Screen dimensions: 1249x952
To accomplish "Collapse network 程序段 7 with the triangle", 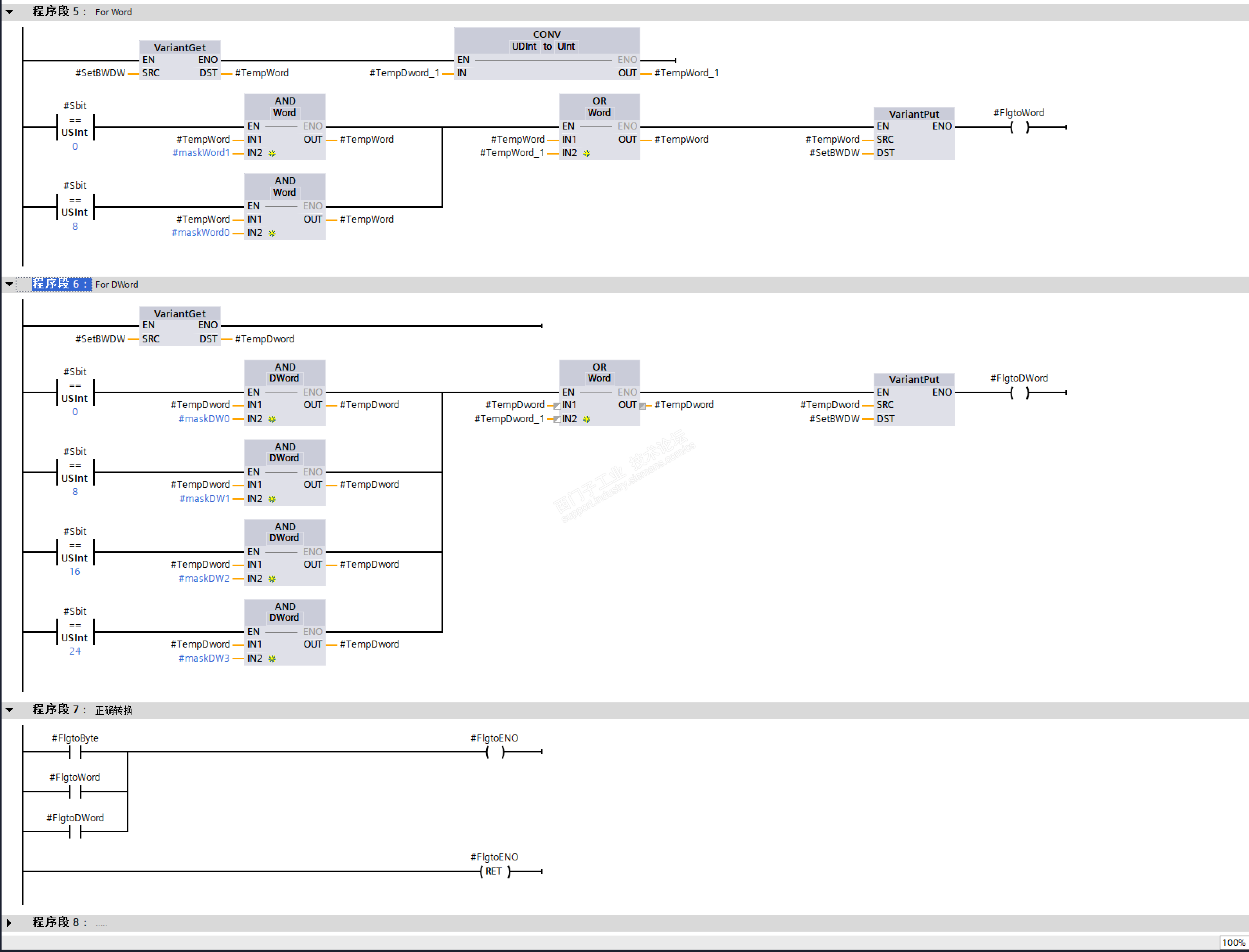I will pyautogui.click(x=10, y=709).
